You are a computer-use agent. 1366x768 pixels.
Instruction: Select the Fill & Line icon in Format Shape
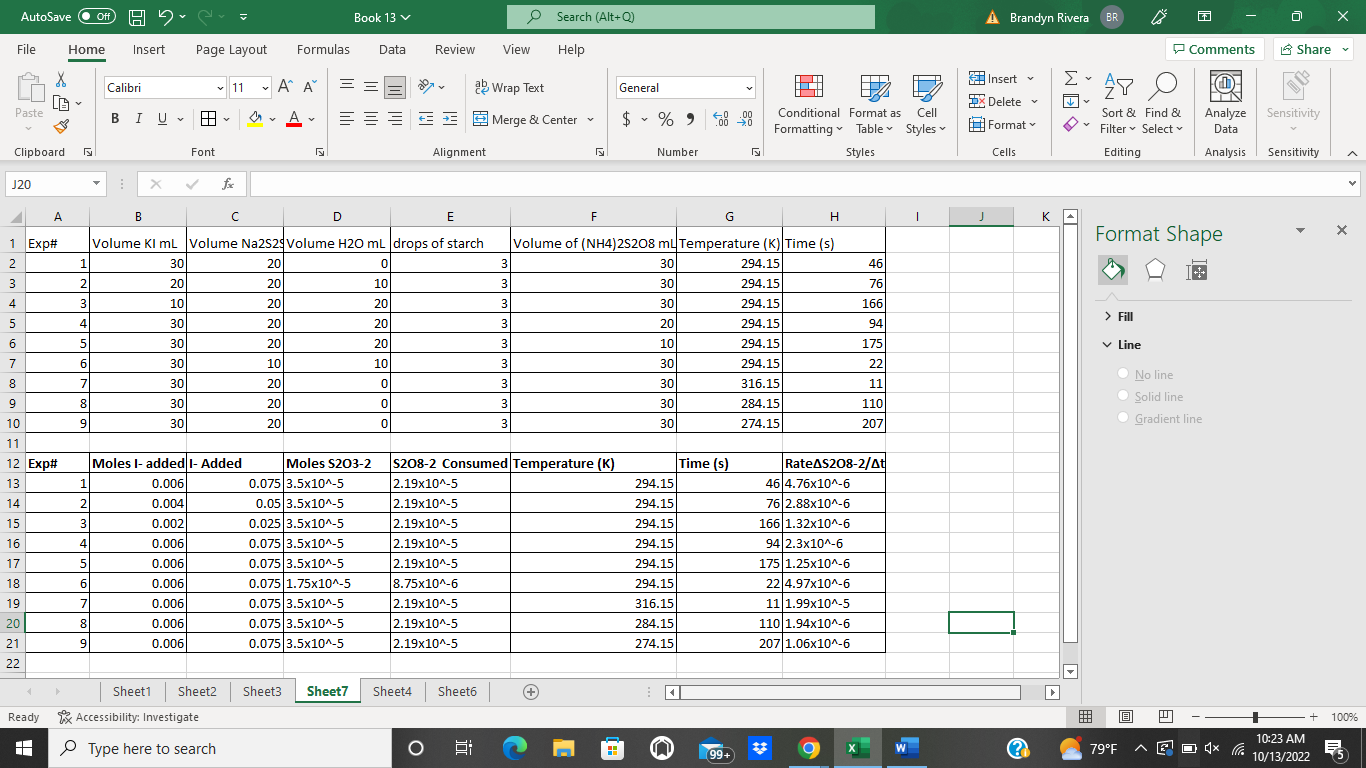point(1113,270)
